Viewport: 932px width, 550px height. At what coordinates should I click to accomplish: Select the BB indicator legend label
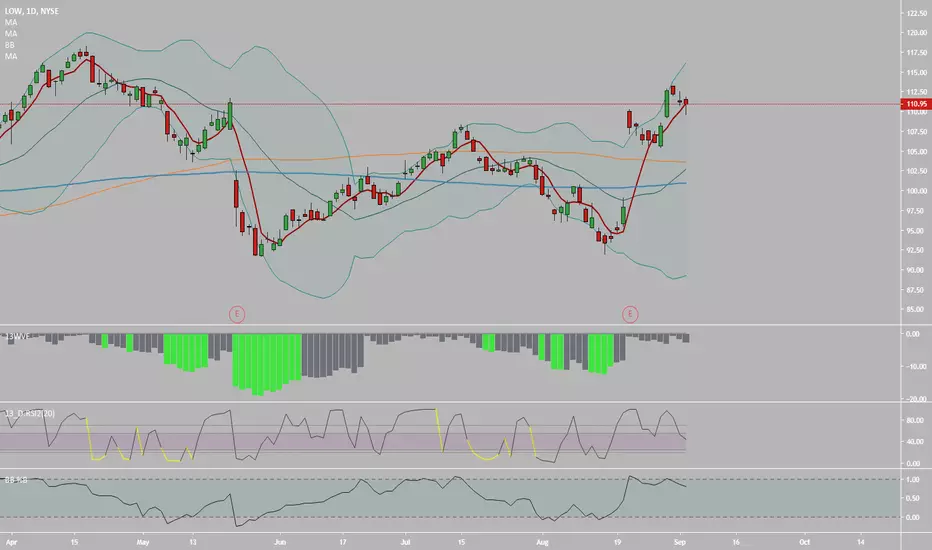tap(10, 45)
